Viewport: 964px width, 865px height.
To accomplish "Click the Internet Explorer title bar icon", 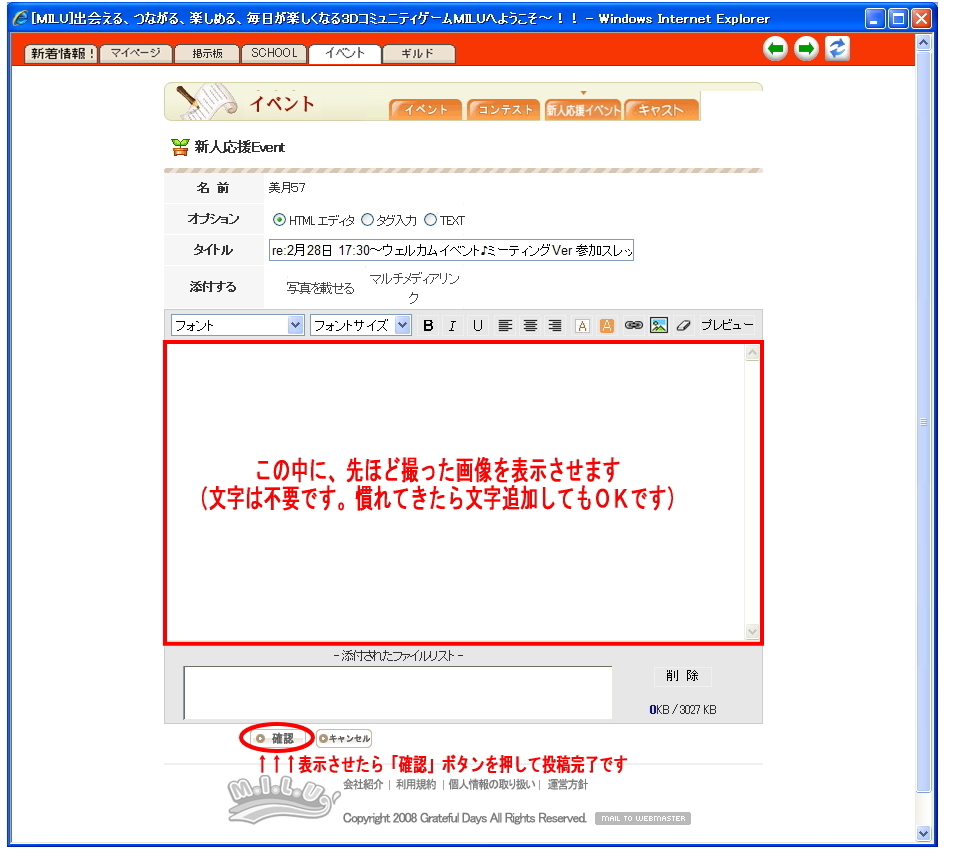I will click(20, 18).
